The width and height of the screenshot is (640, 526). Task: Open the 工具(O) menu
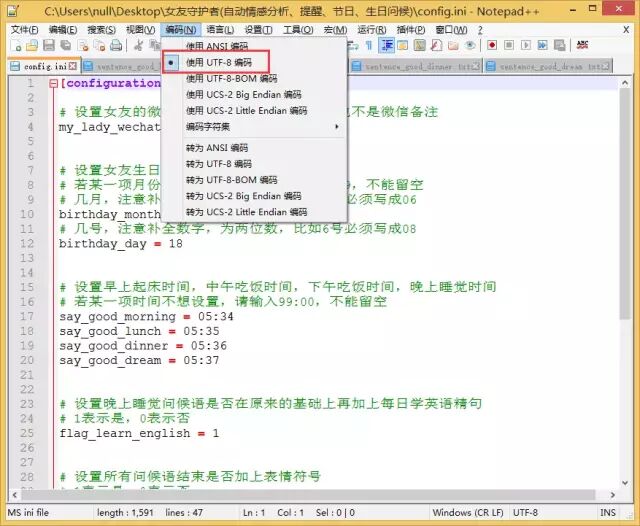tap(298, 30)
